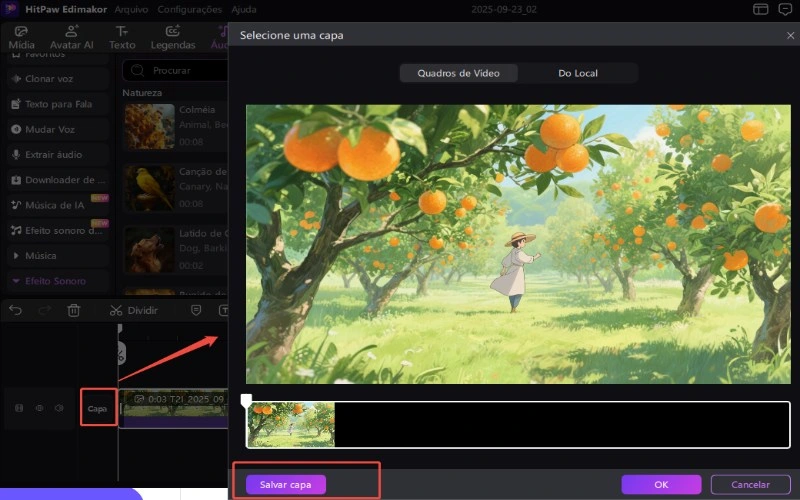This screenshot has width=800, height=500.
Task: Expand the Música category
Action: point(48,255)
